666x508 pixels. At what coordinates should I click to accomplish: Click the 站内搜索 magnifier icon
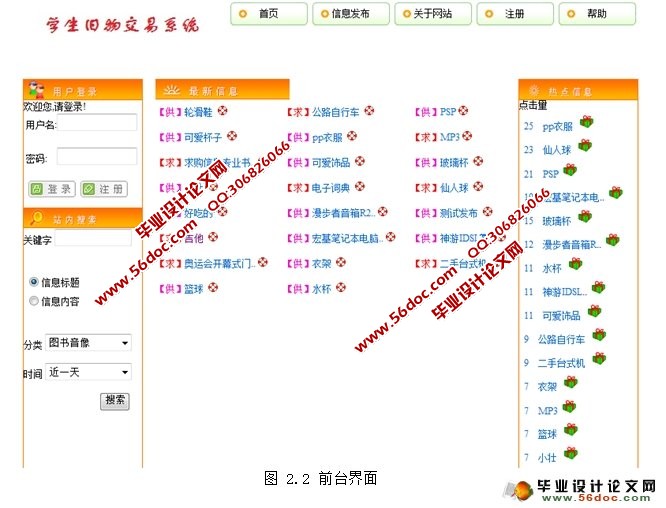[37, 217]
